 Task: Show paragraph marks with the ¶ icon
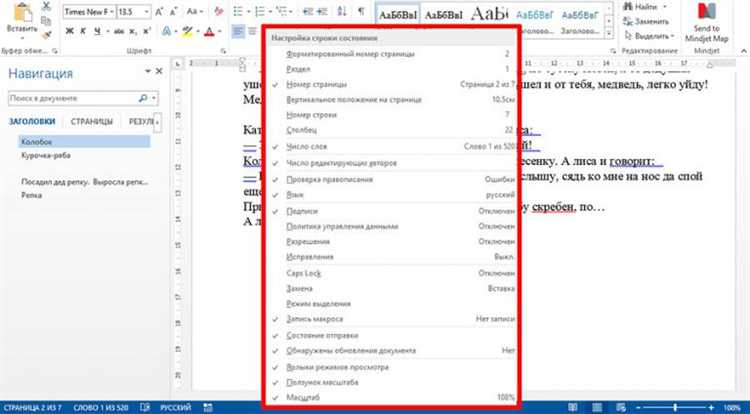361,11
